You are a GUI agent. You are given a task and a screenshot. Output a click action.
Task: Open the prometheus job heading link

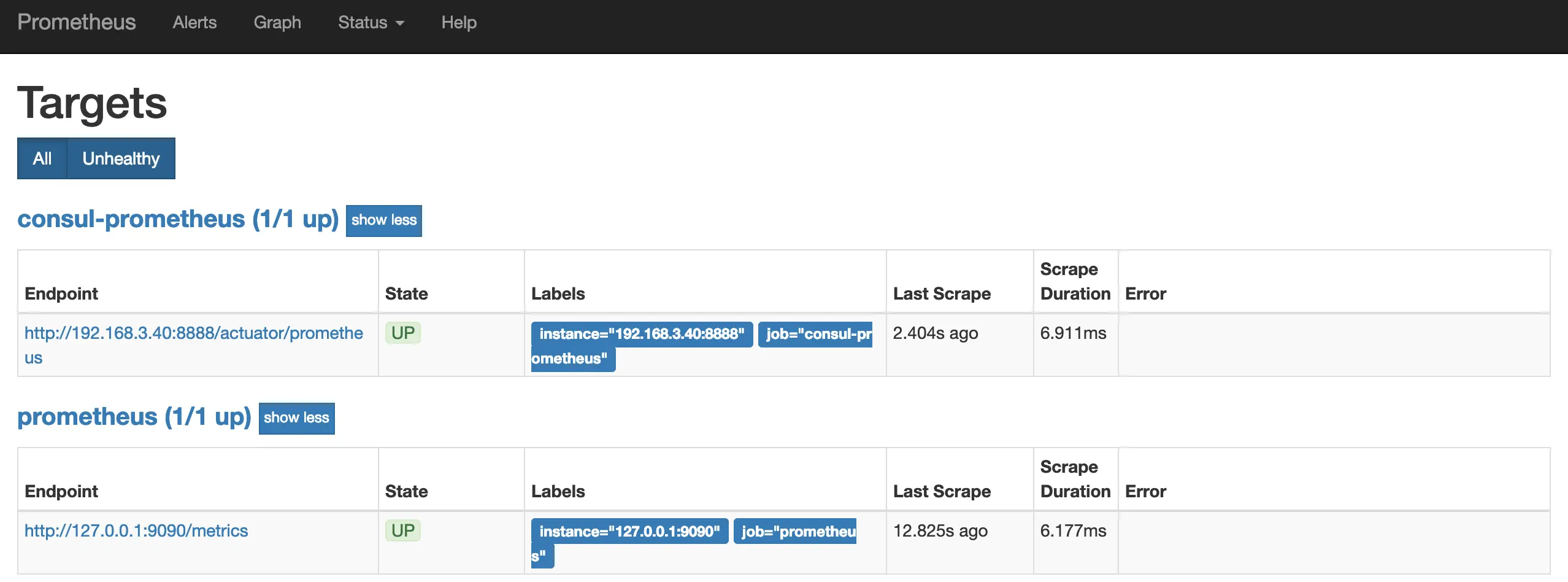click(134, 417)
